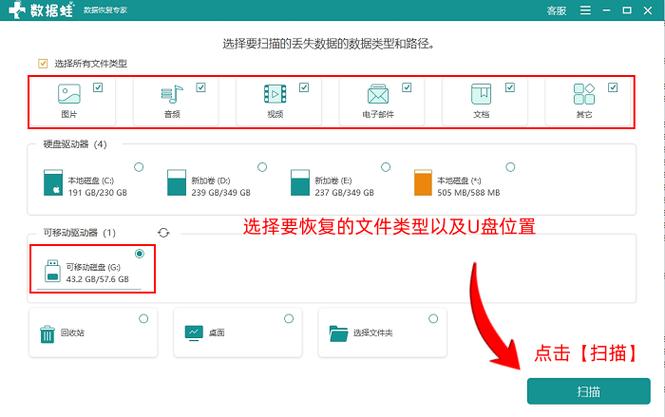Click the 硬盘驱动器 (4) section label
The width and height of the screenshot is (665, 417).
tap(75, 144)
